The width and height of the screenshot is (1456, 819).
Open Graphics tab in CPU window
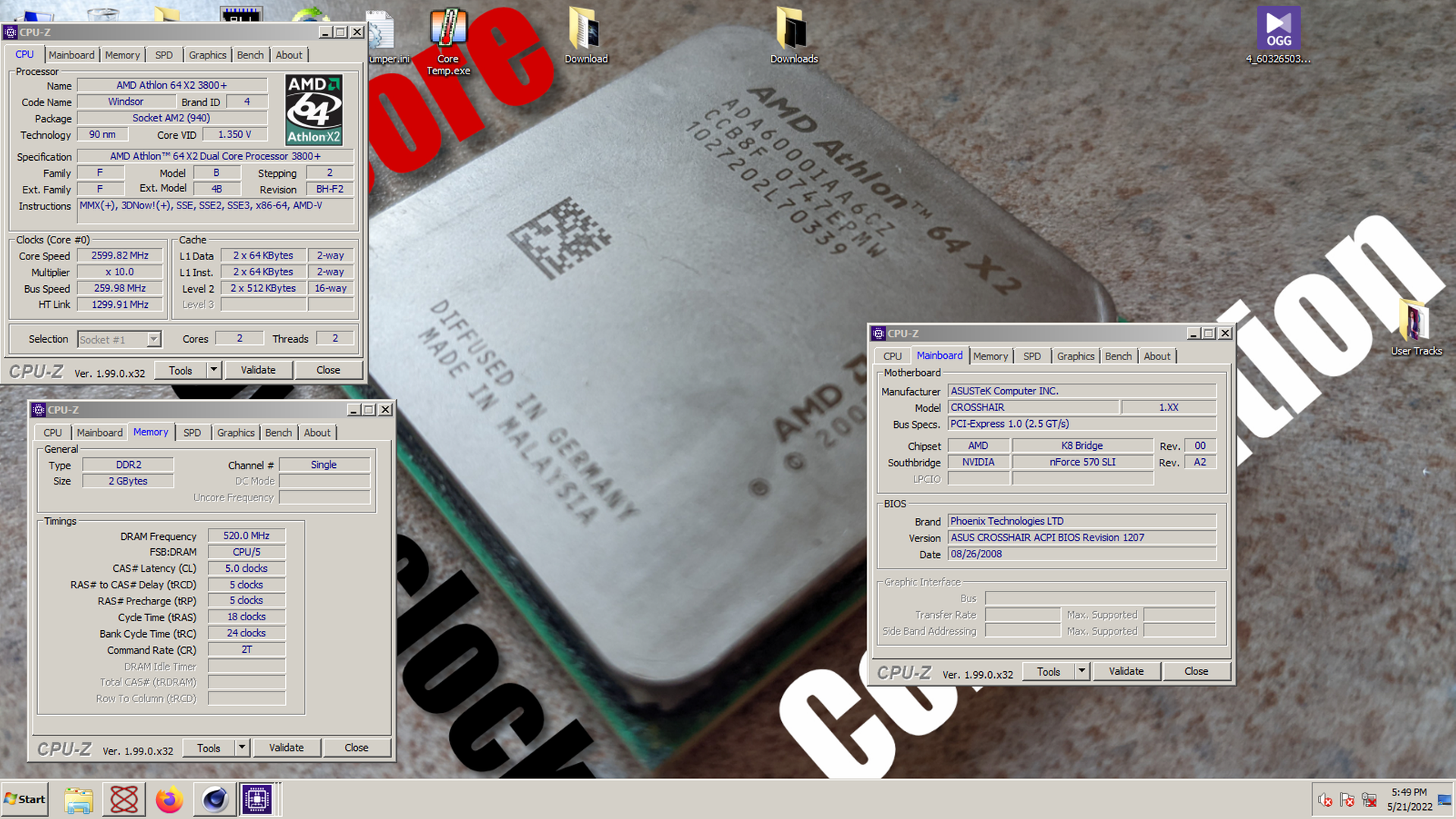pyautogui.click(x=208, y=55)
